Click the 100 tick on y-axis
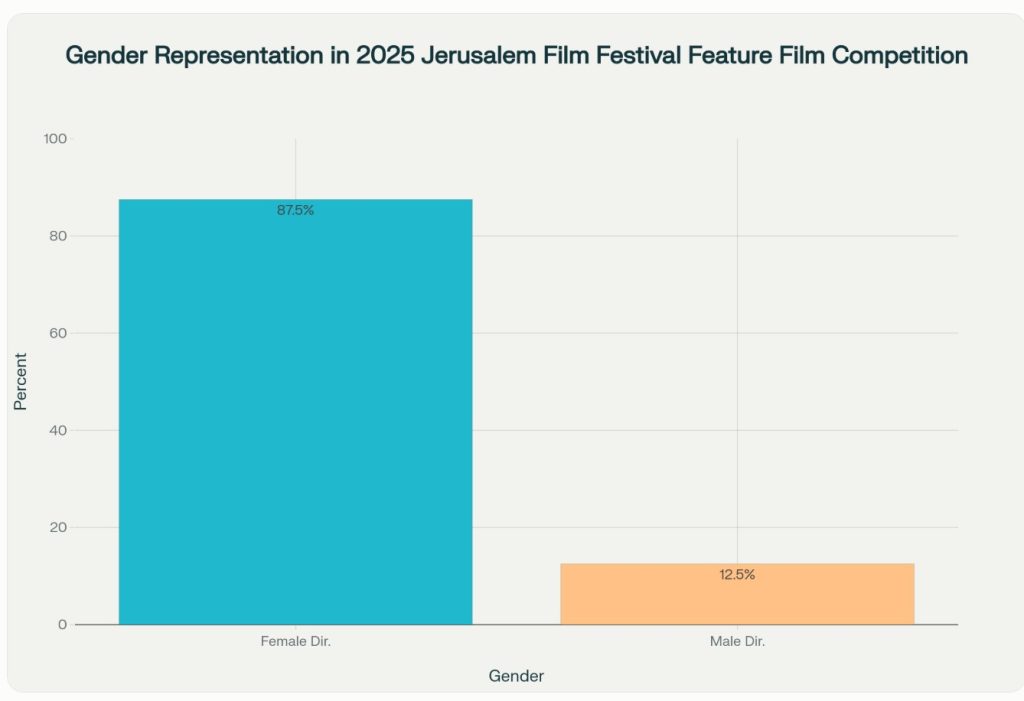Image resolution: width=1024 pixels, height=701 pixels. (55, 138)
